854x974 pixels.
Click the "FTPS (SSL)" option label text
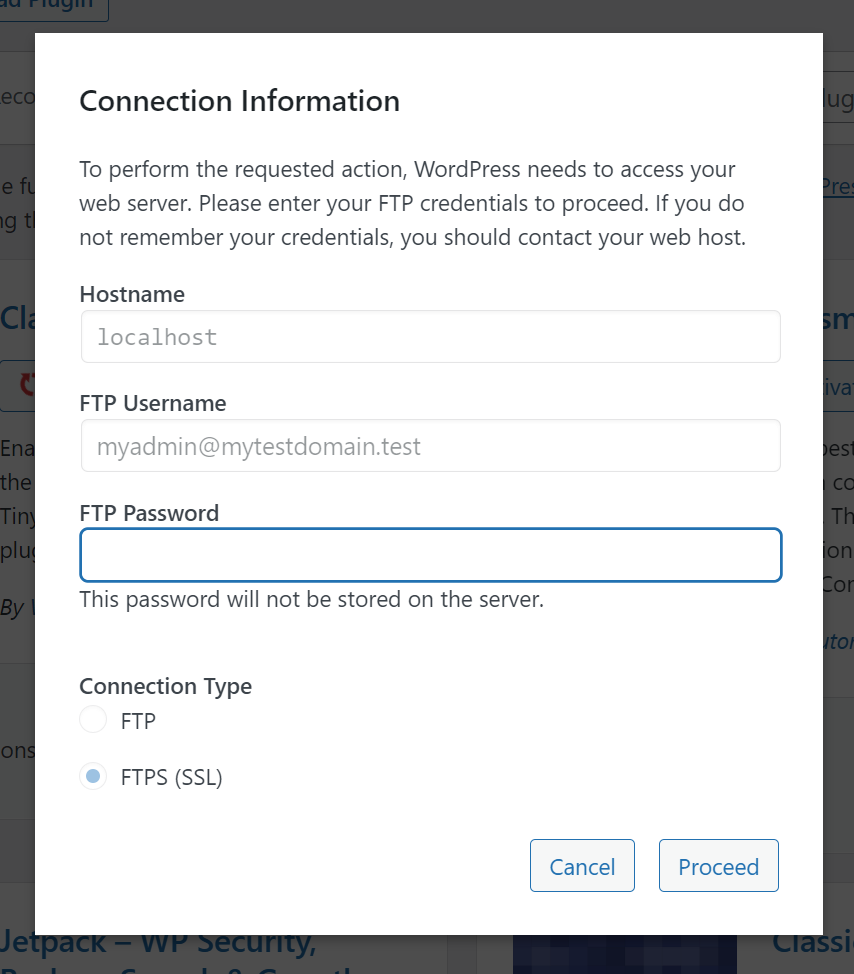[x=171, y=777]
